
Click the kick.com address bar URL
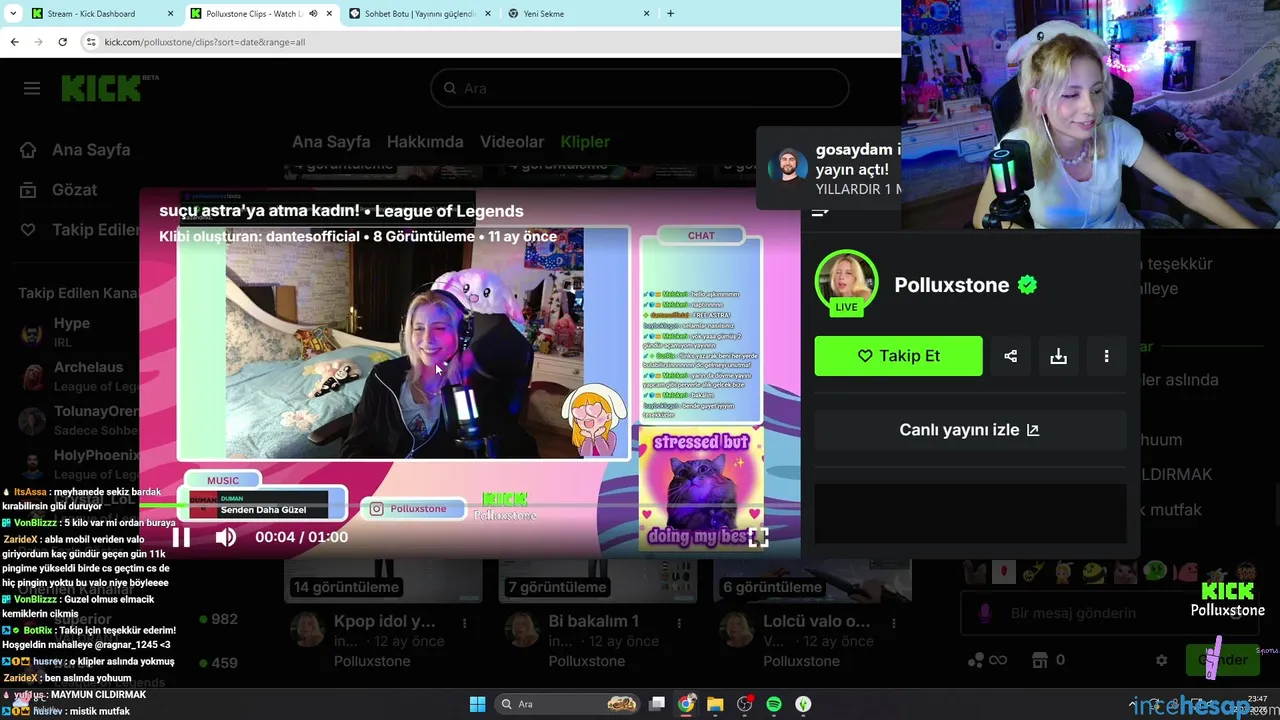[205, 42]
